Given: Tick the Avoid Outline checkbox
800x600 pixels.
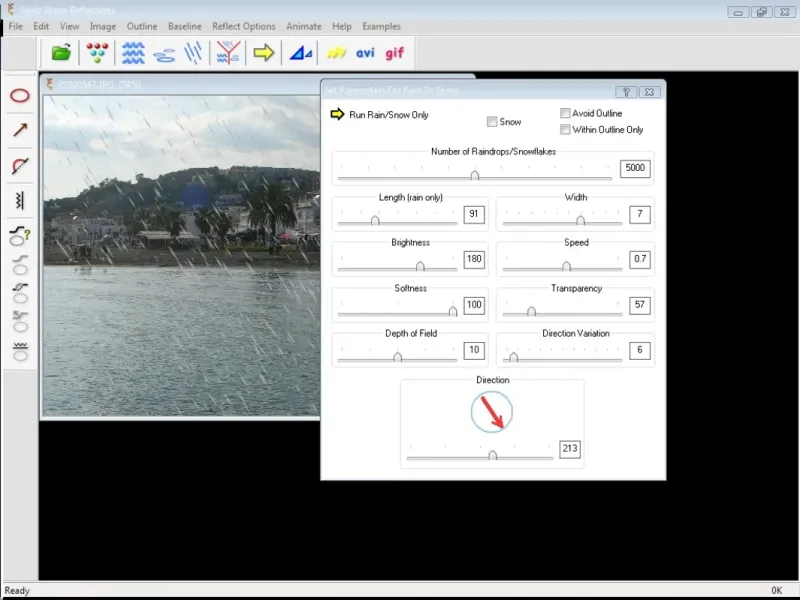Looking at the screenshot, I should tap(565, 114).
